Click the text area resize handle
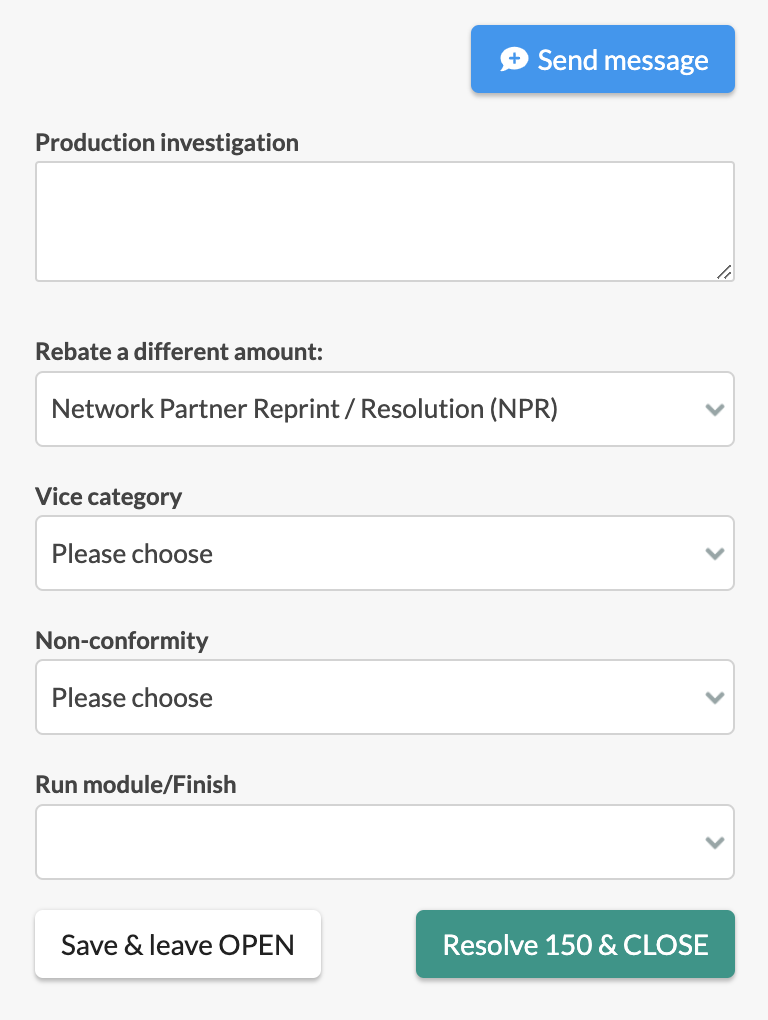The height and width of the screenshot is (1020, 768). (x=724, y=272)
